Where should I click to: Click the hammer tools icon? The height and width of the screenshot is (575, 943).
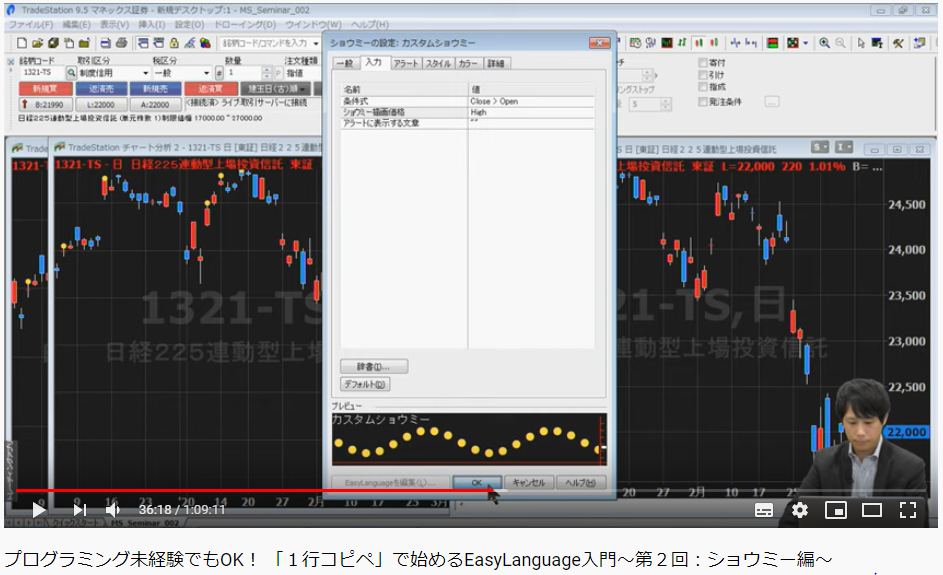[x=898, y=43]
